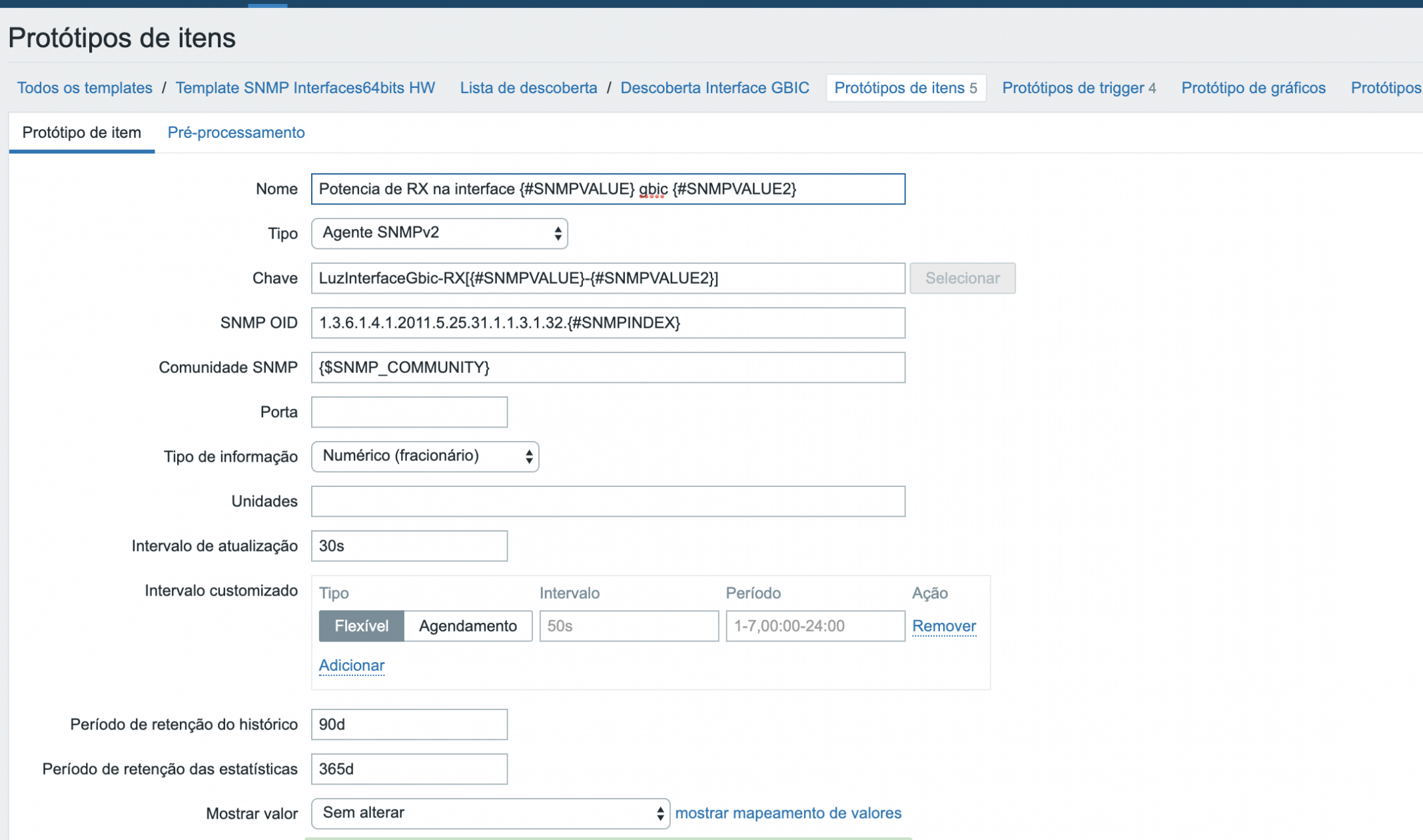Image resolution: width=1423 pixels, height=840 pixels.
Task: Open the Mostrar valor dropdown
Action: pos(490,813)
